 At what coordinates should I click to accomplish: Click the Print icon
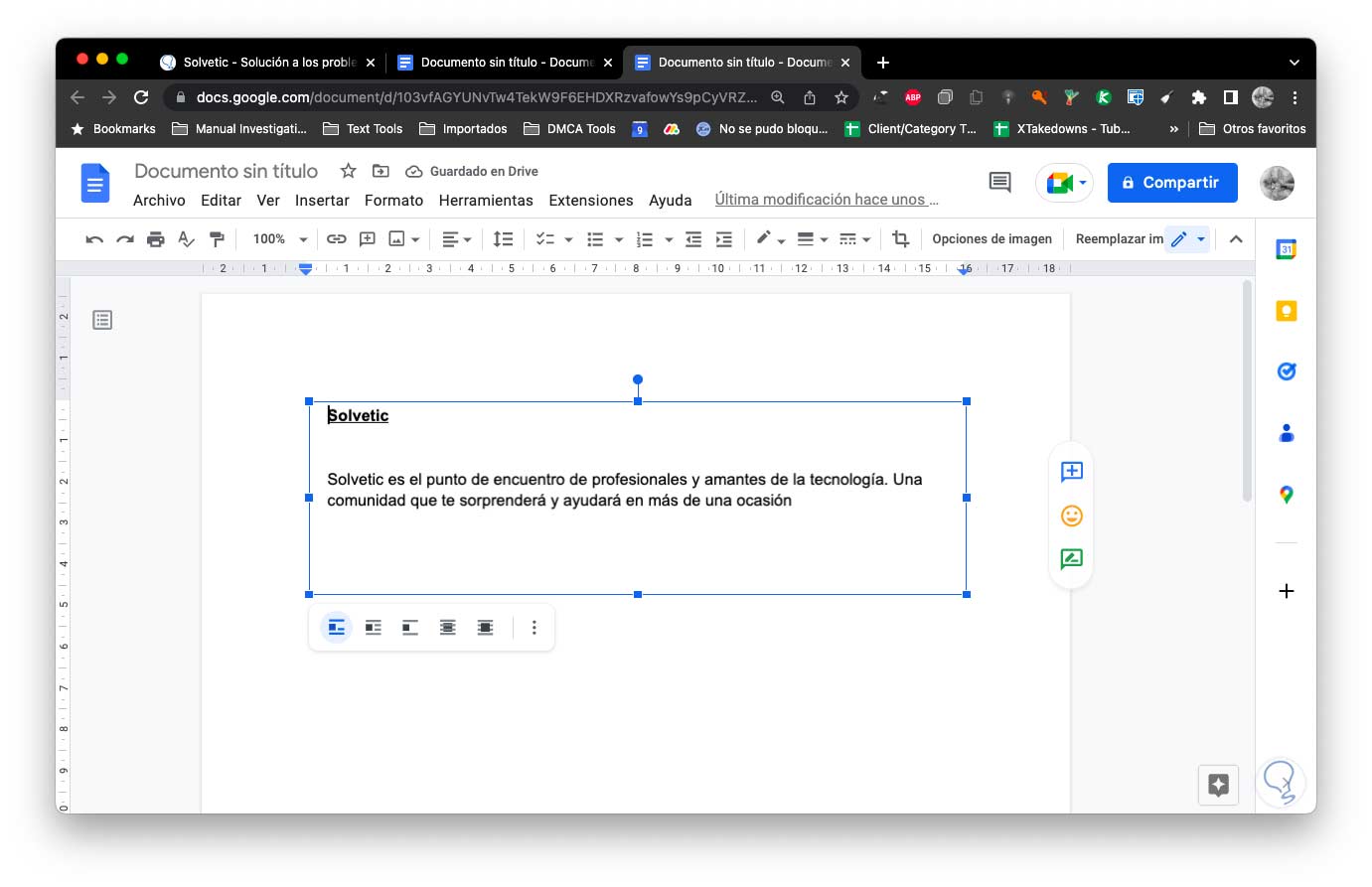[x=156, y=239]
